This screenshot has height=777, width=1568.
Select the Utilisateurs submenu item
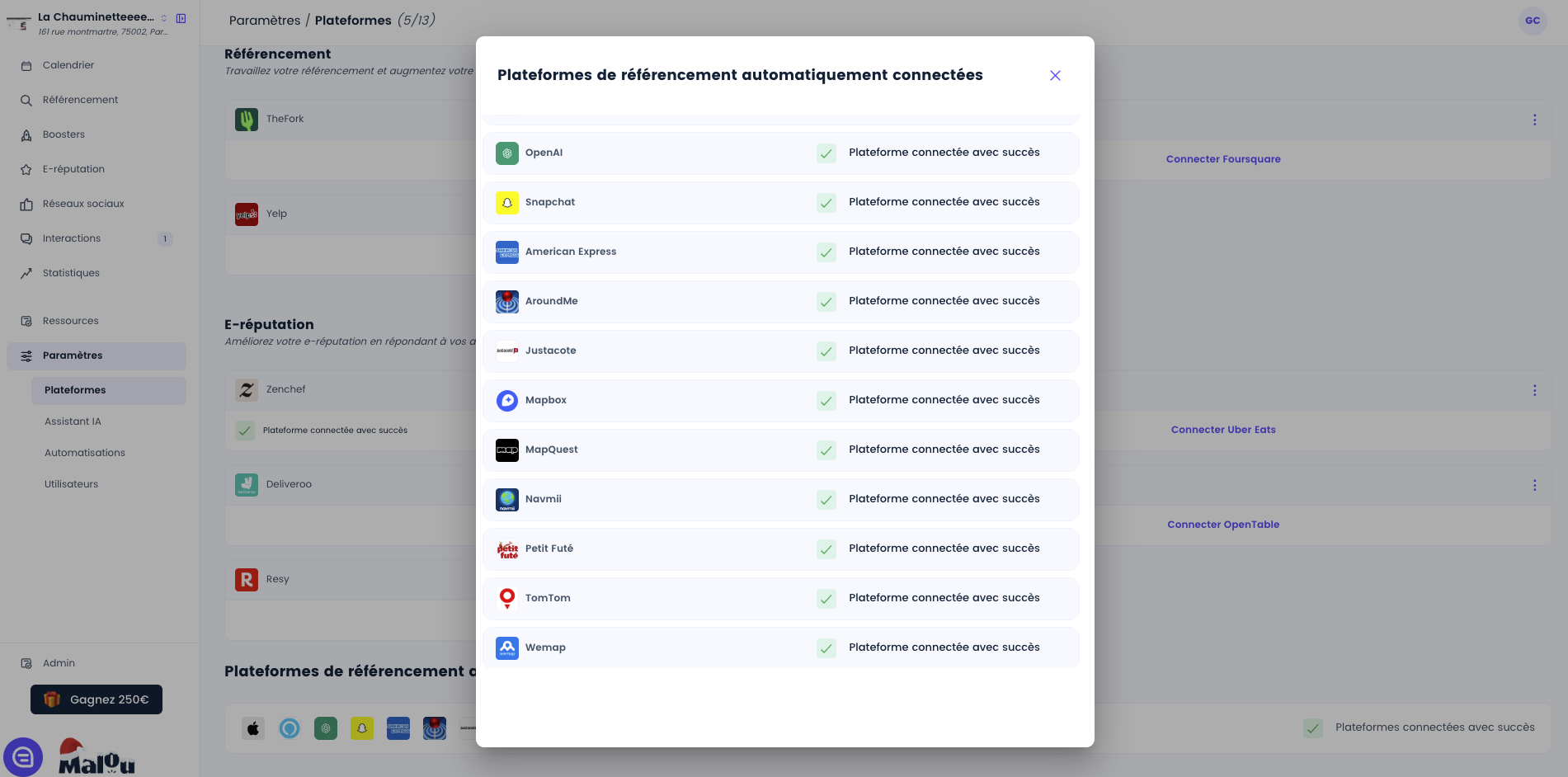pyautogui.click(x=109, y=484)
